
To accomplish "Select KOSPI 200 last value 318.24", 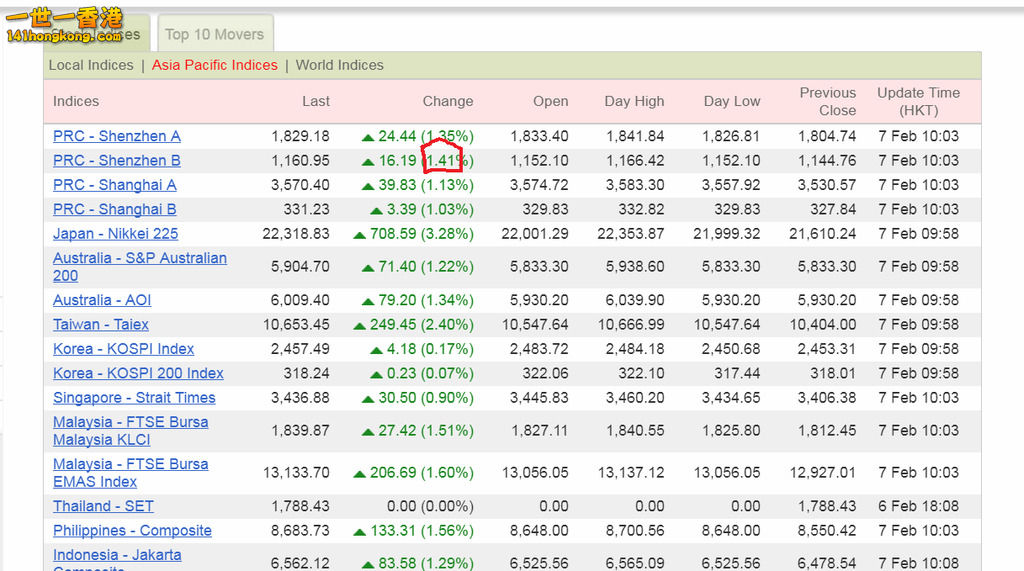I will point(306,373).
